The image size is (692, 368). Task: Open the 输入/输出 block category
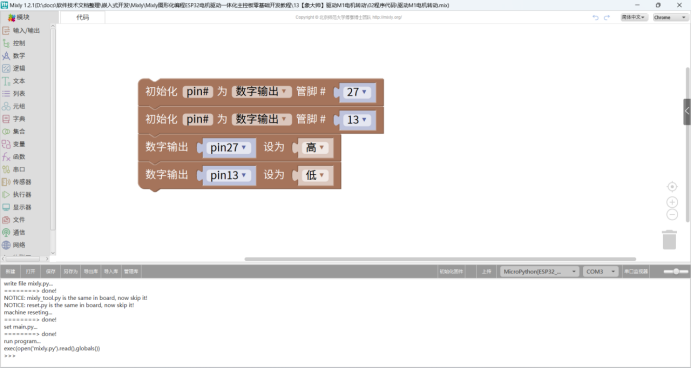coord(21,30)
